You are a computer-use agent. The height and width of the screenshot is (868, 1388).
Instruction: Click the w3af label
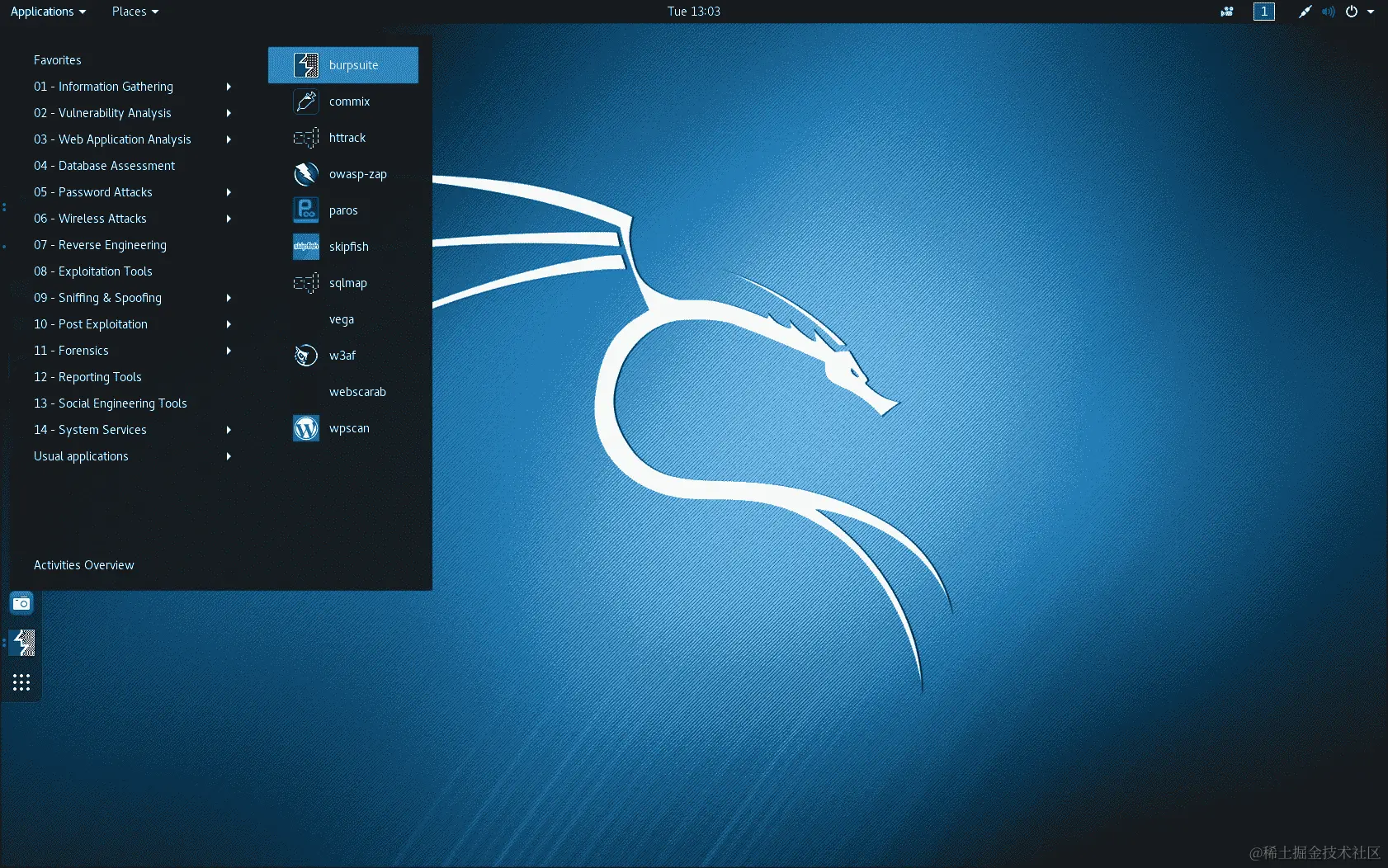coord(342,356)
